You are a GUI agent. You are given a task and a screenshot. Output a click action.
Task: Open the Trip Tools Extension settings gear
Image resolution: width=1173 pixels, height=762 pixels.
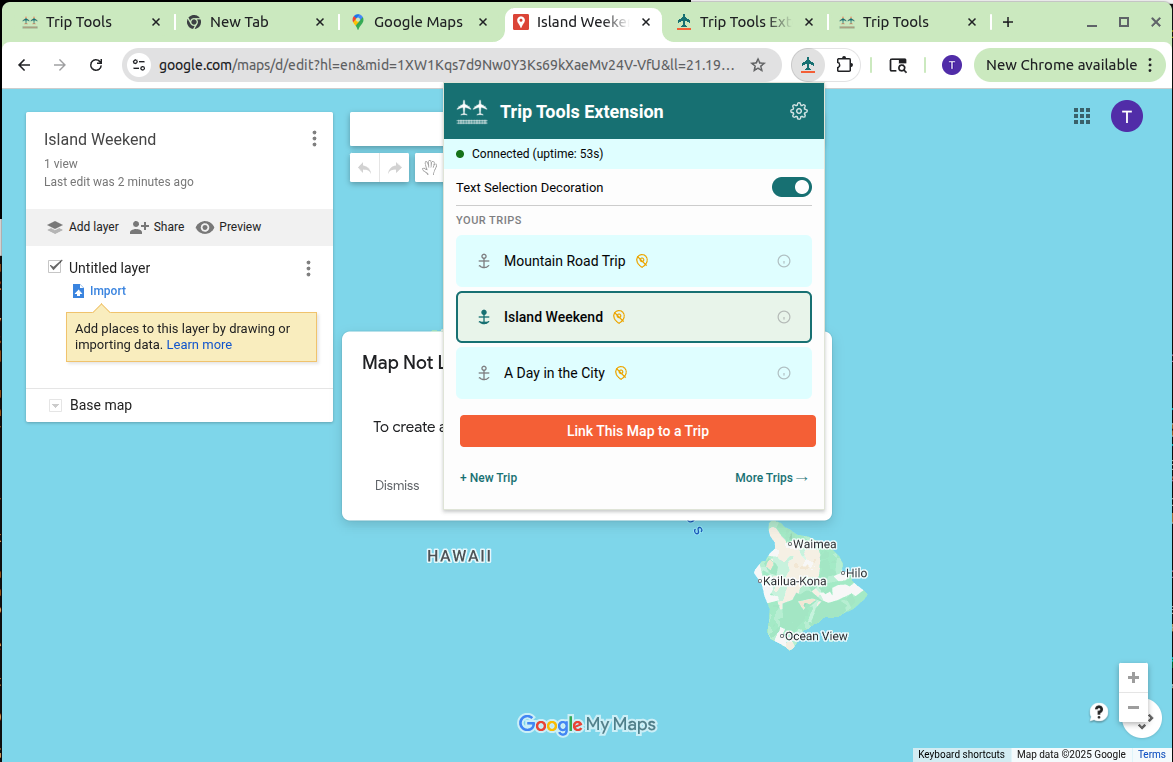[798, 111]
